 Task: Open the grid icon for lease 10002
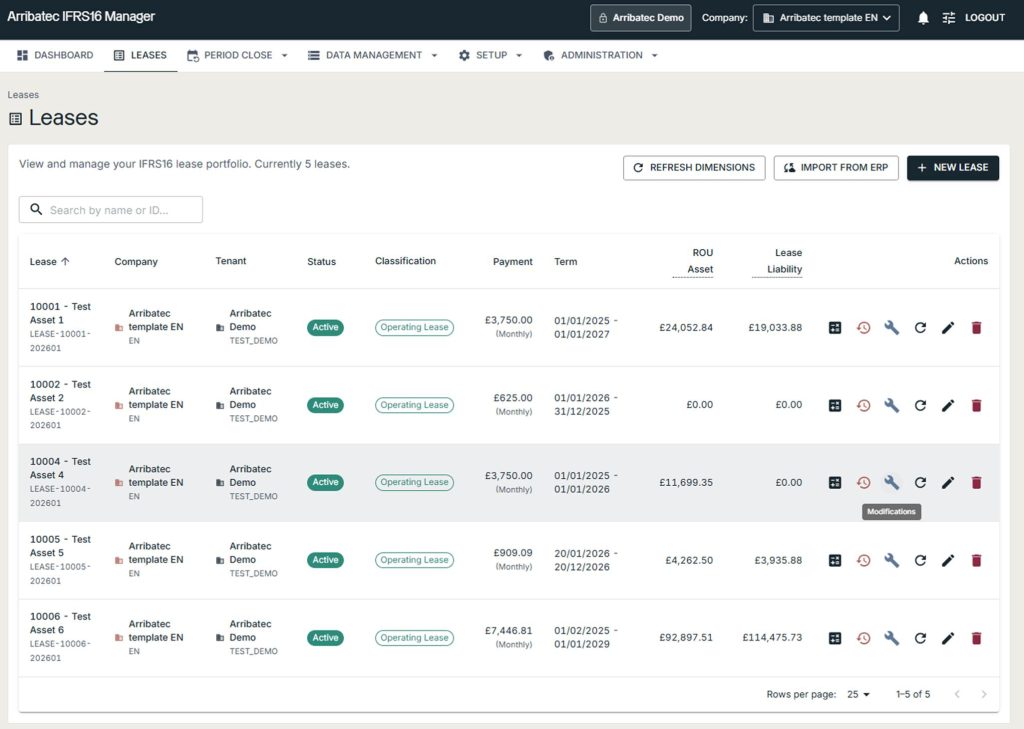coord(835,406)
